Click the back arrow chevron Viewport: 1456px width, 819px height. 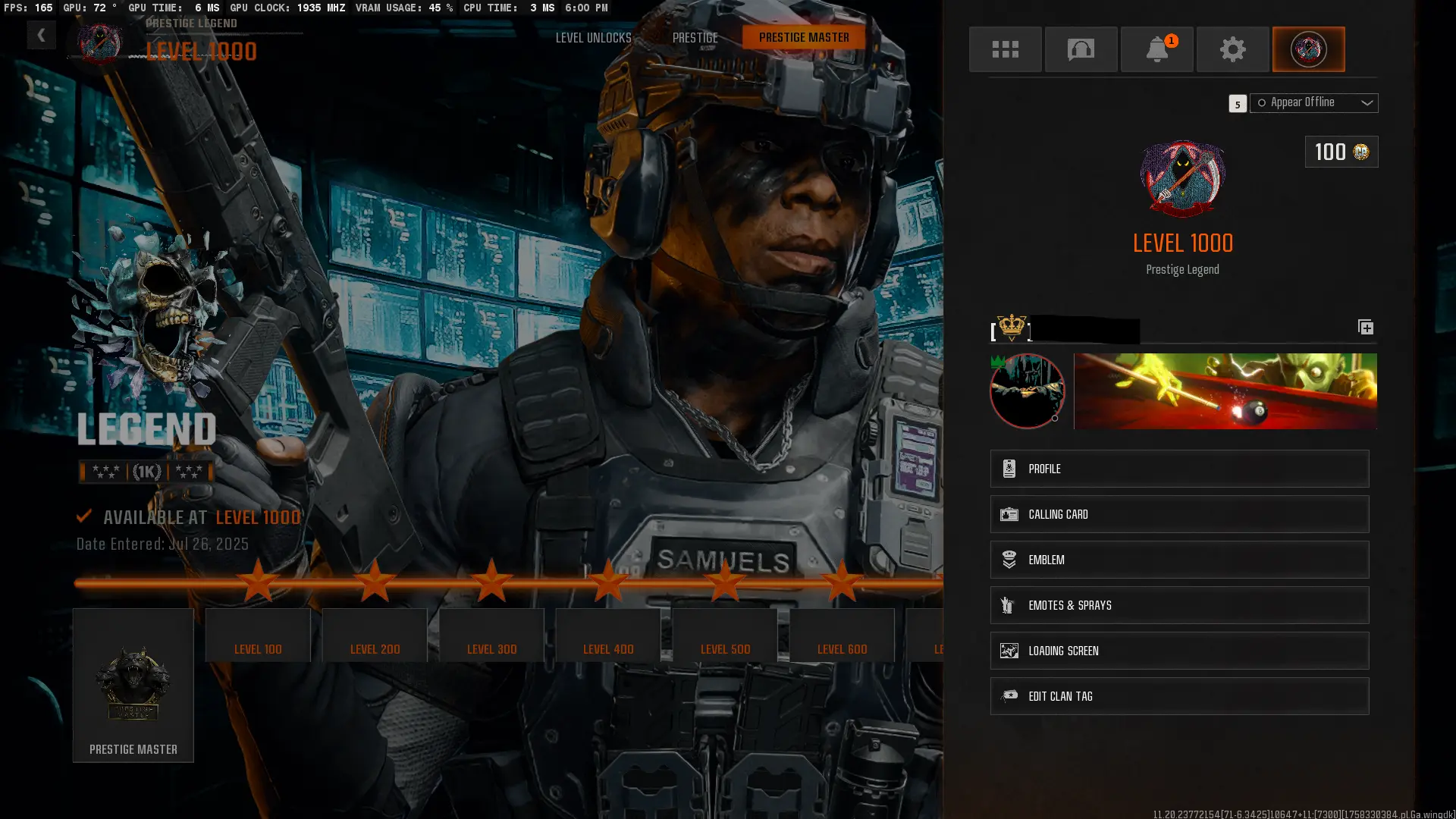click(x=41, y=35)
